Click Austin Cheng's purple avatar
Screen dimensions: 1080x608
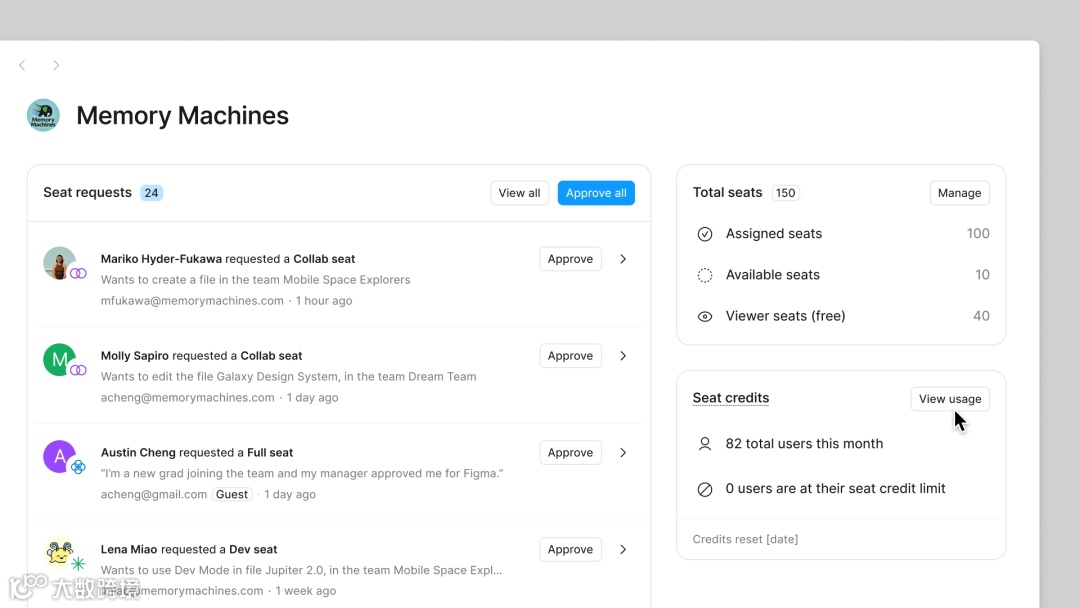point(60,457)
